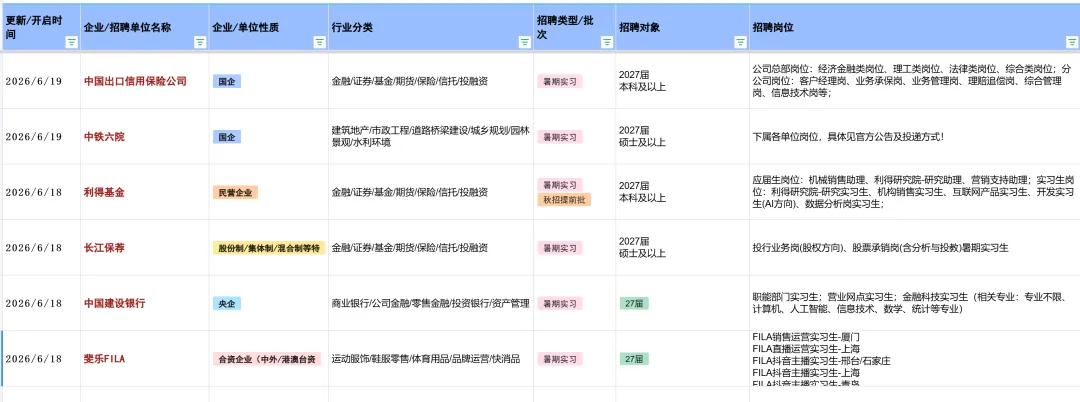Click the 中国出口信用保险公司 company link
This screenshot has height=402, width=1080.
[135, 81]
